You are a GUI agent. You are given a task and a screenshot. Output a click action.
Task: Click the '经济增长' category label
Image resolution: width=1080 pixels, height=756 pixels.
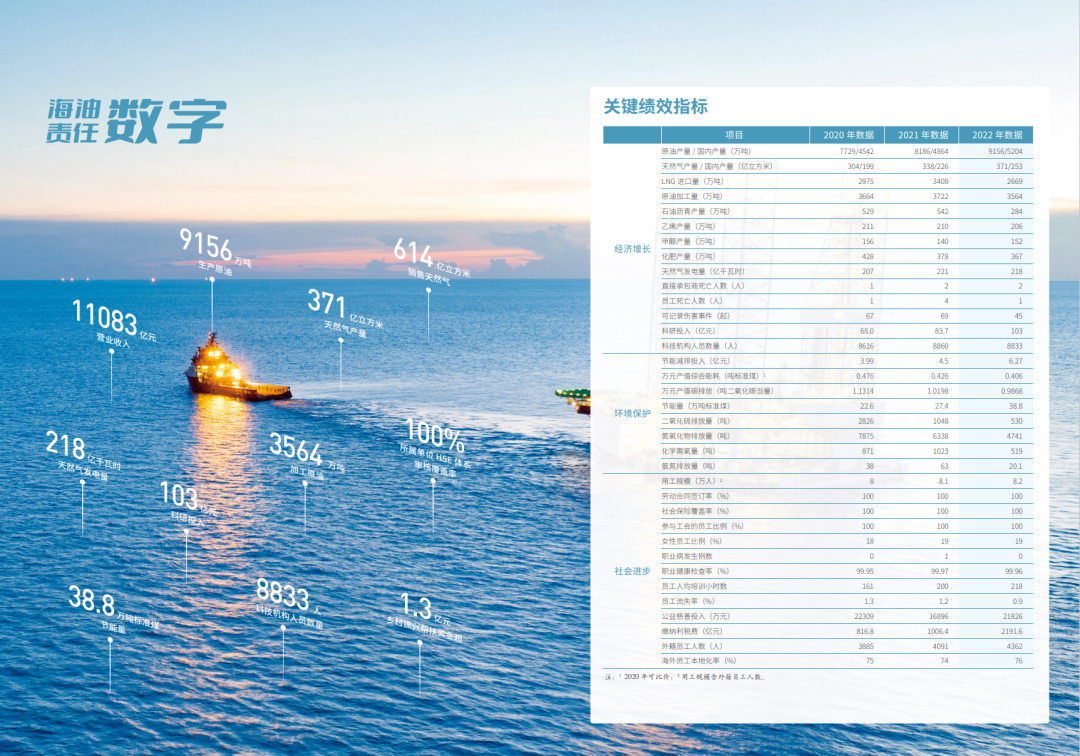(x=632, y=249)
